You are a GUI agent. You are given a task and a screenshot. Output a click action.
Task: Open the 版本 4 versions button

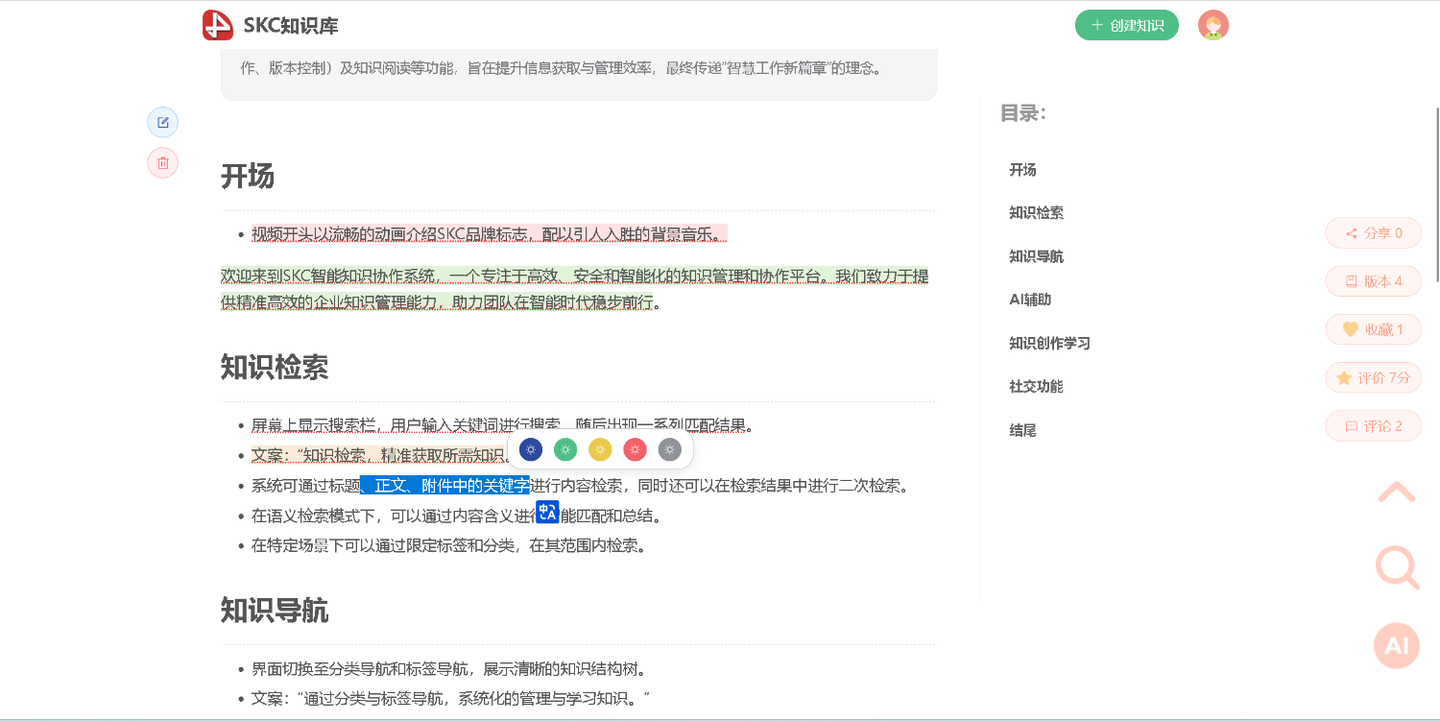coord(1374,281)
